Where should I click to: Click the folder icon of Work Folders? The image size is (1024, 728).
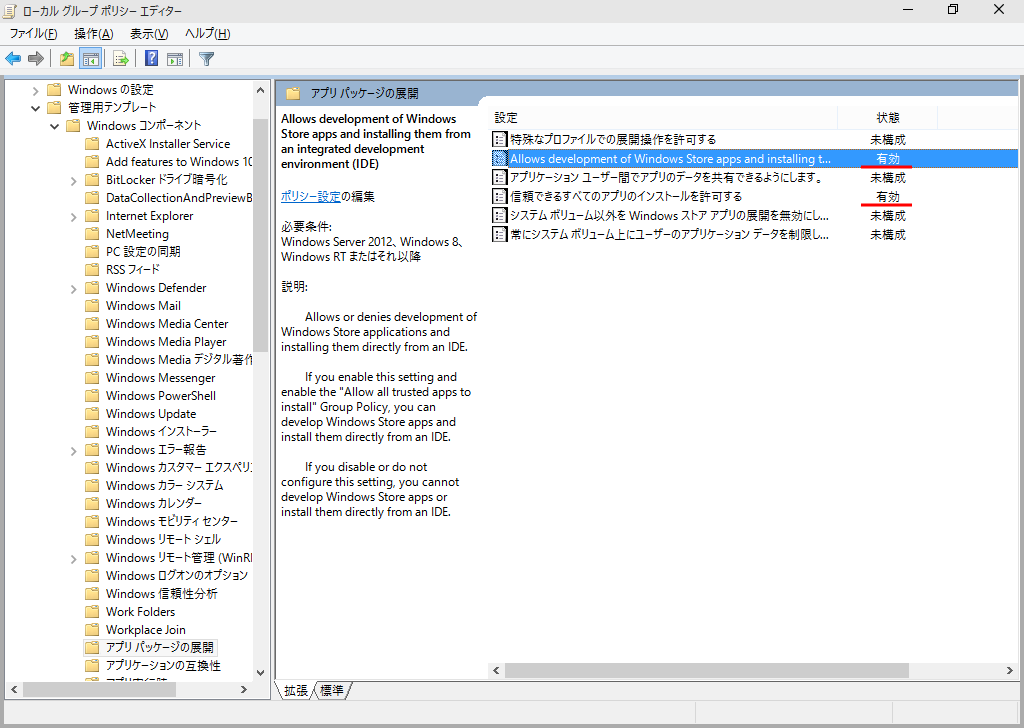93,612
